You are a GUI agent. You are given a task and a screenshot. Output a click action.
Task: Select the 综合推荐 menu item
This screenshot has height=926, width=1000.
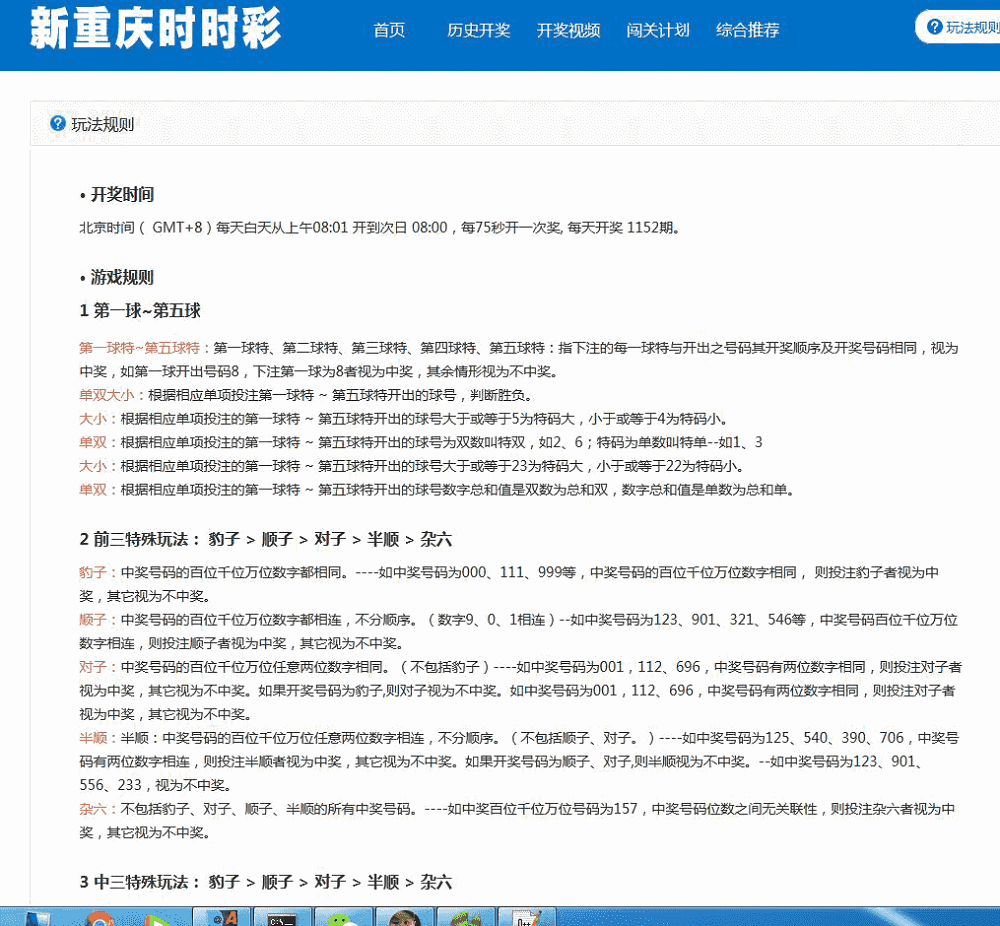pyautogui.click(x=747, y=30)
